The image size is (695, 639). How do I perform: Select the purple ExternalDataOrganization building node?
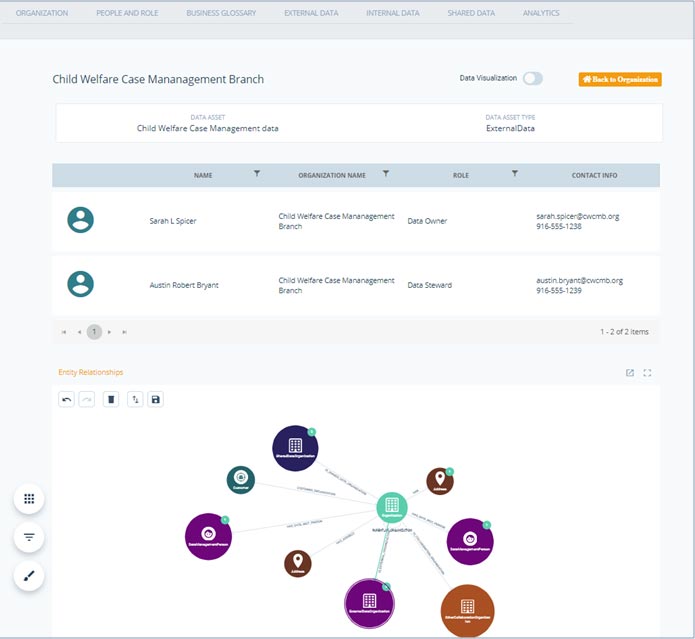369,603
